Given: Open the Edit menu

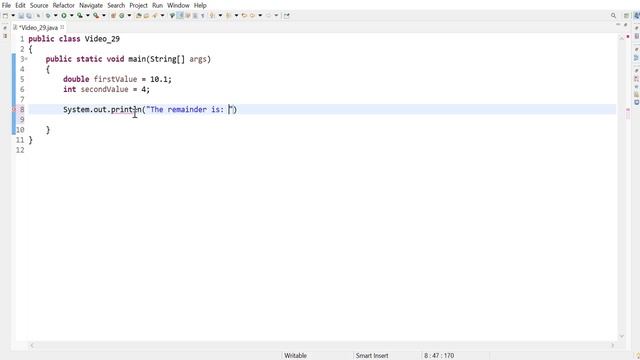Looking at the screenshot, I should pyautogui.click(x=20, y=5).
